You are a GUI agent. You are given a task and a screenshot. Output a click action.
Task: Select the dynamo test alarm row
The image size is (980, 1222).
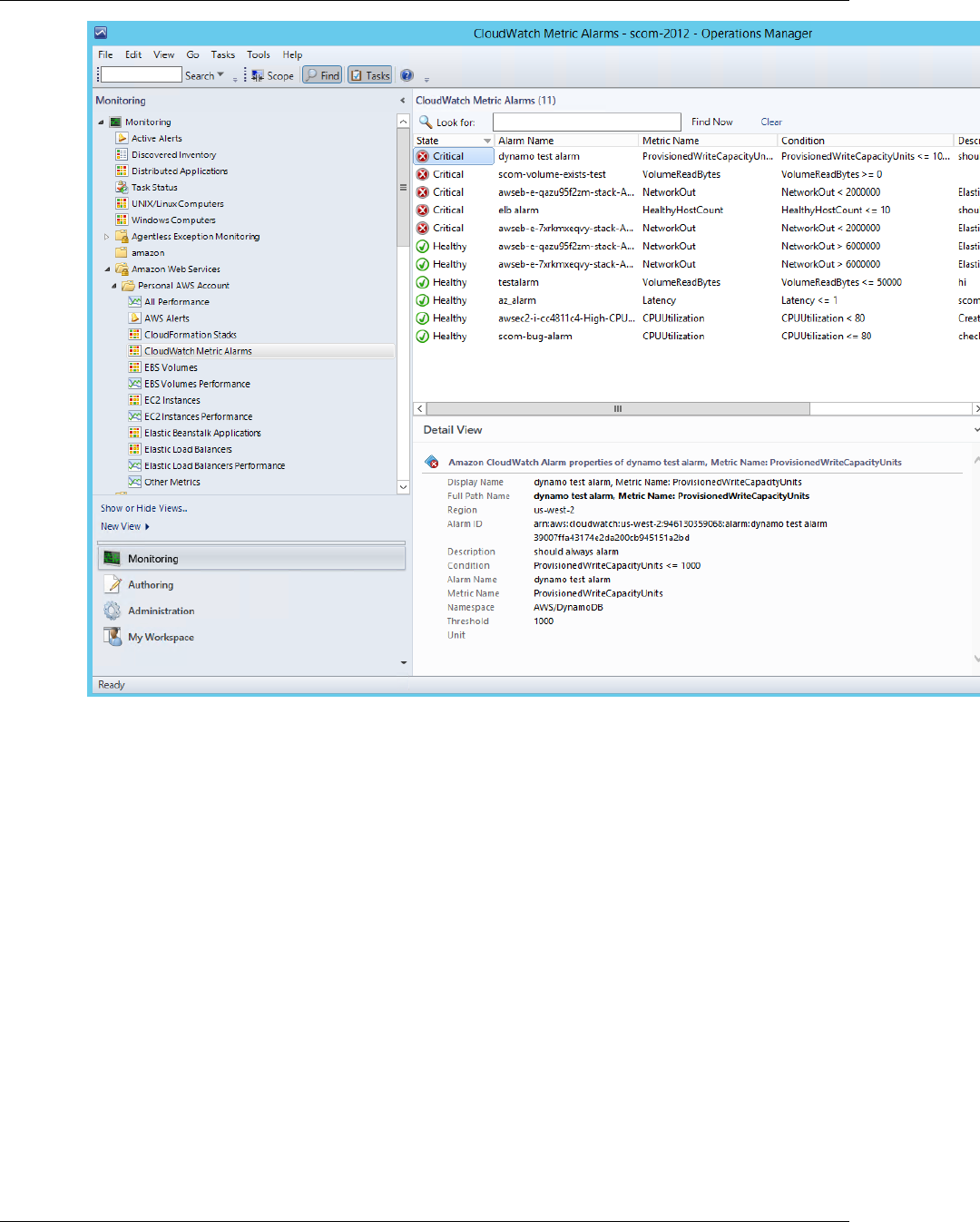point(696,156)
